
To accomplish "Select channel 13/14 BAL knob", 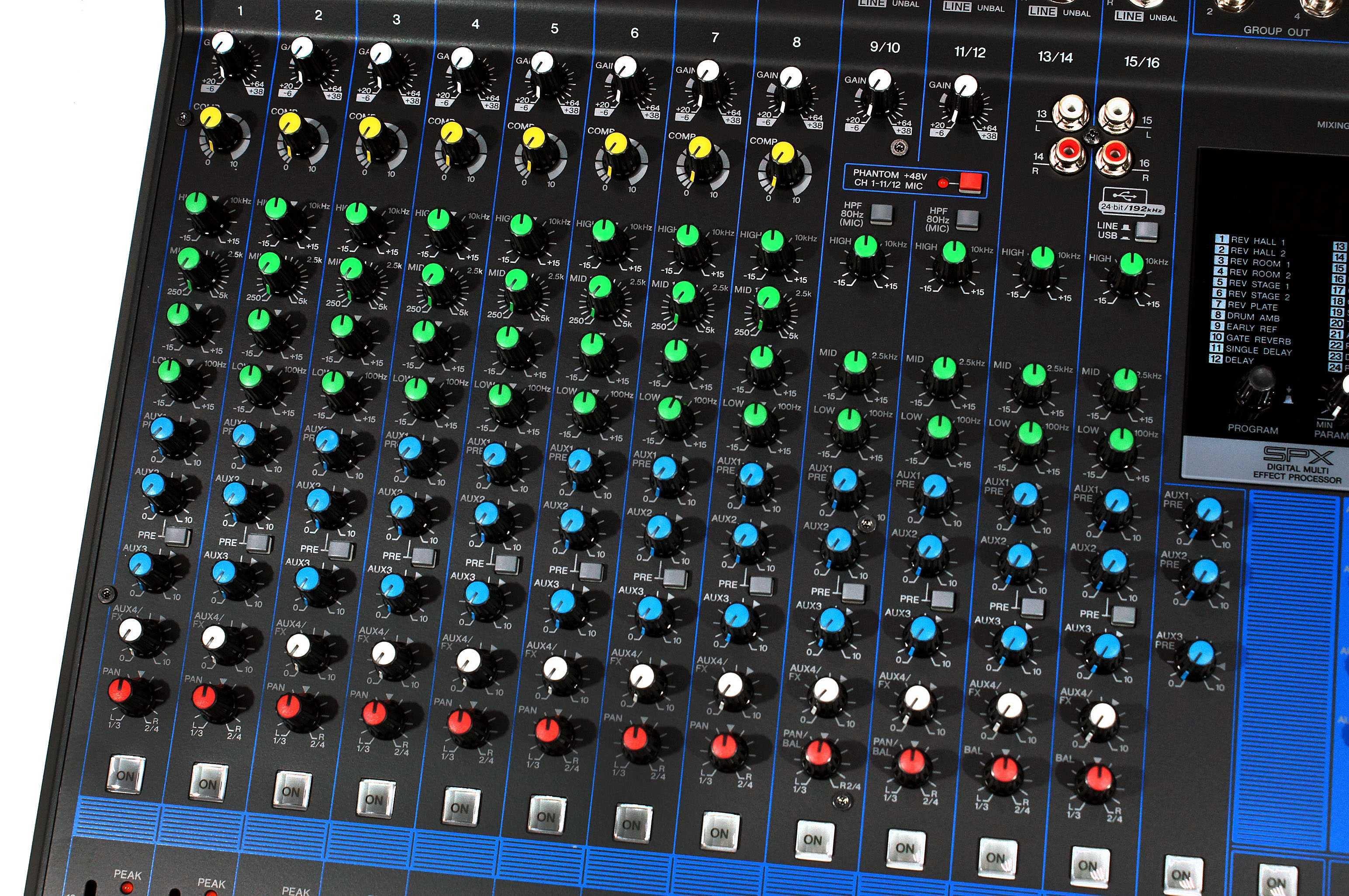I will [x=1004, y=775].
